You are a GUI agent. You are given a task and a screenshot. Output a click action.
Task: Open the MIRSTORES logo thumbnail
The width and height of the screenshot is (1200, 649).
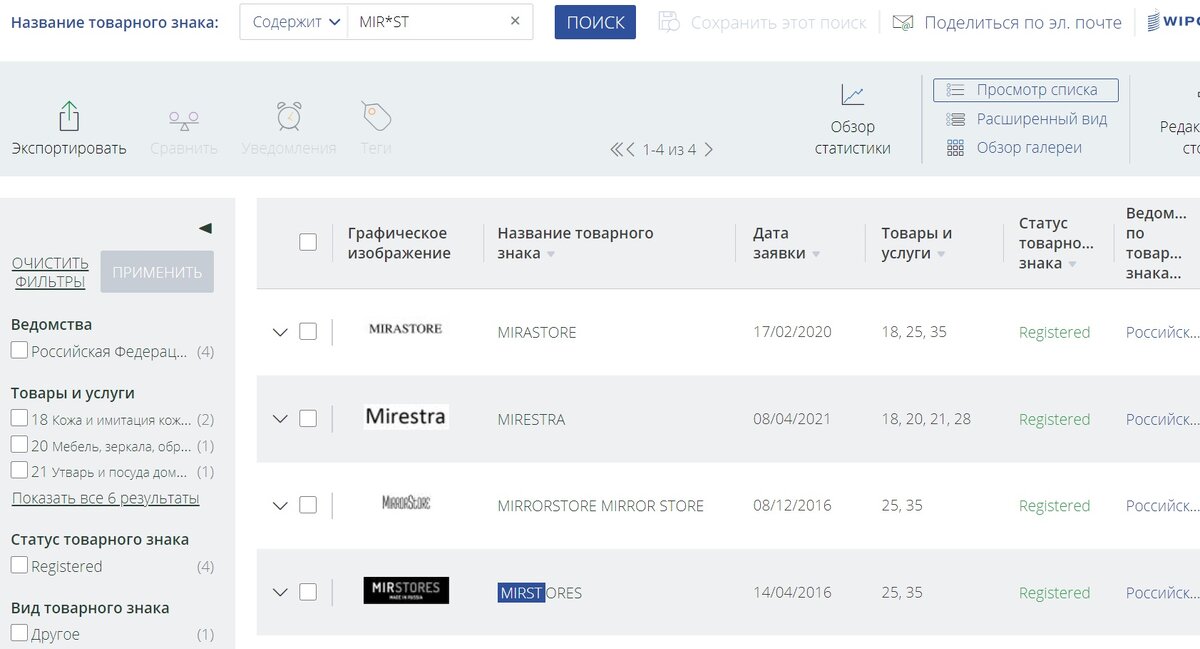[x=406, y=590]
